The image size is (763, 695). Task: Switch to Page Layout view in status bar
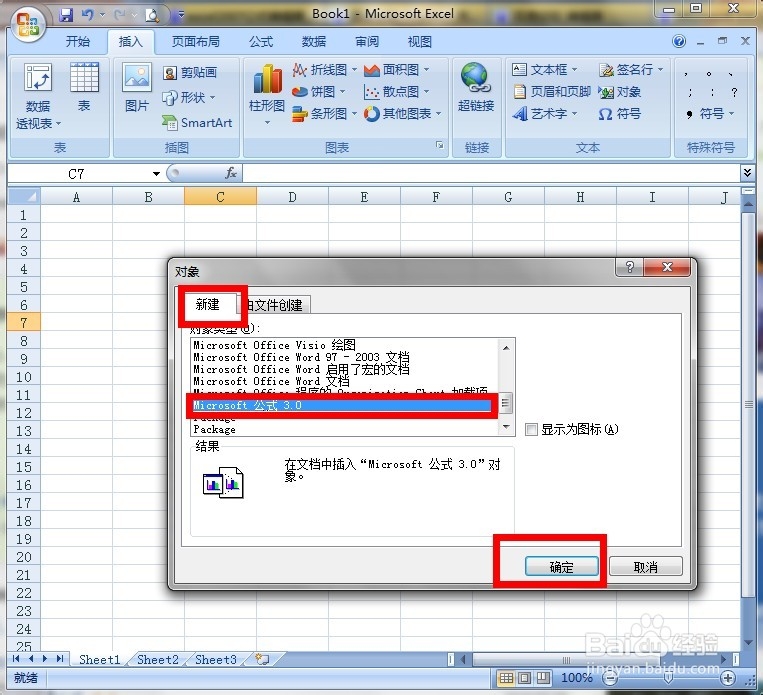click(x=525, y=677)
